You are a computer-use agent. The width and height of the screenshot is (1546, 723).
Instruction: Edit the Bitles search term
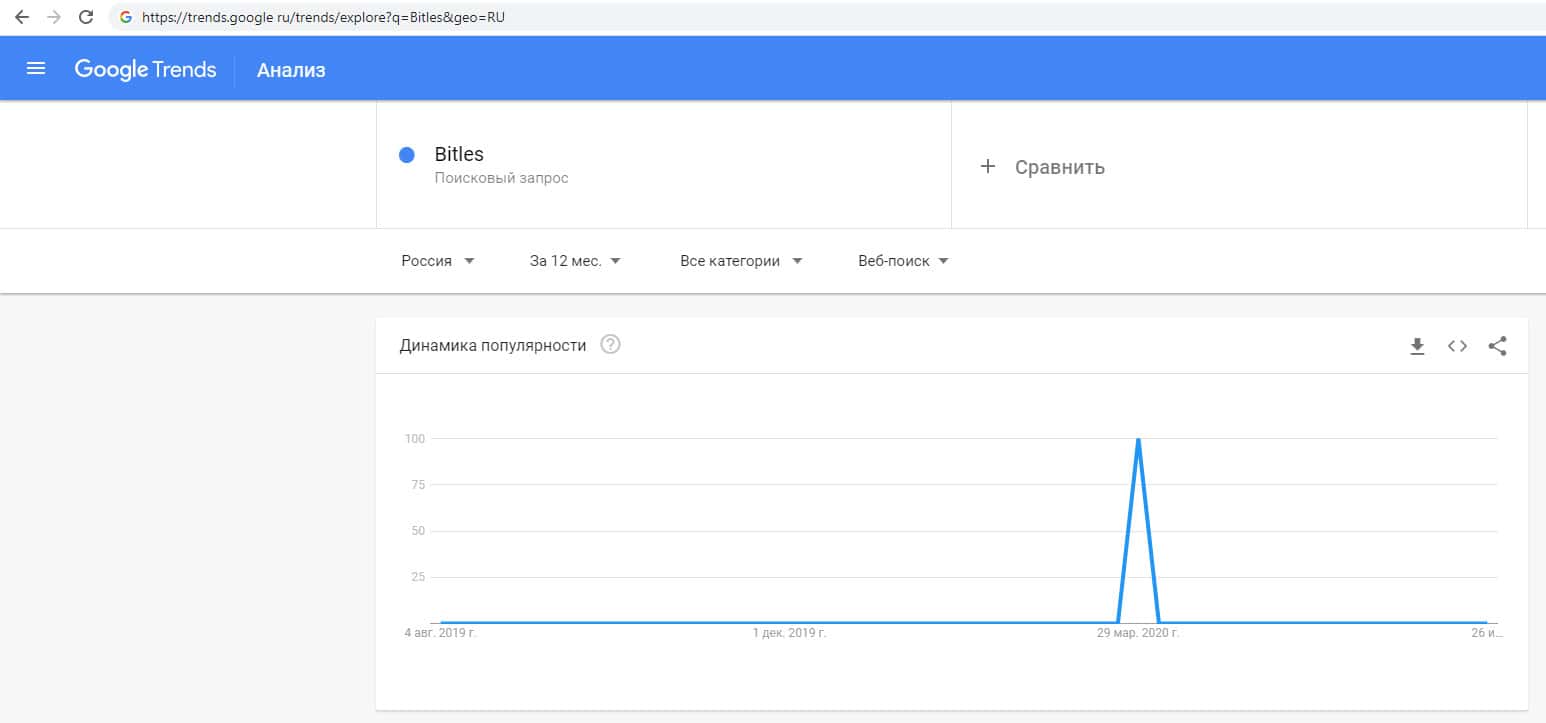tap(459, 155)
